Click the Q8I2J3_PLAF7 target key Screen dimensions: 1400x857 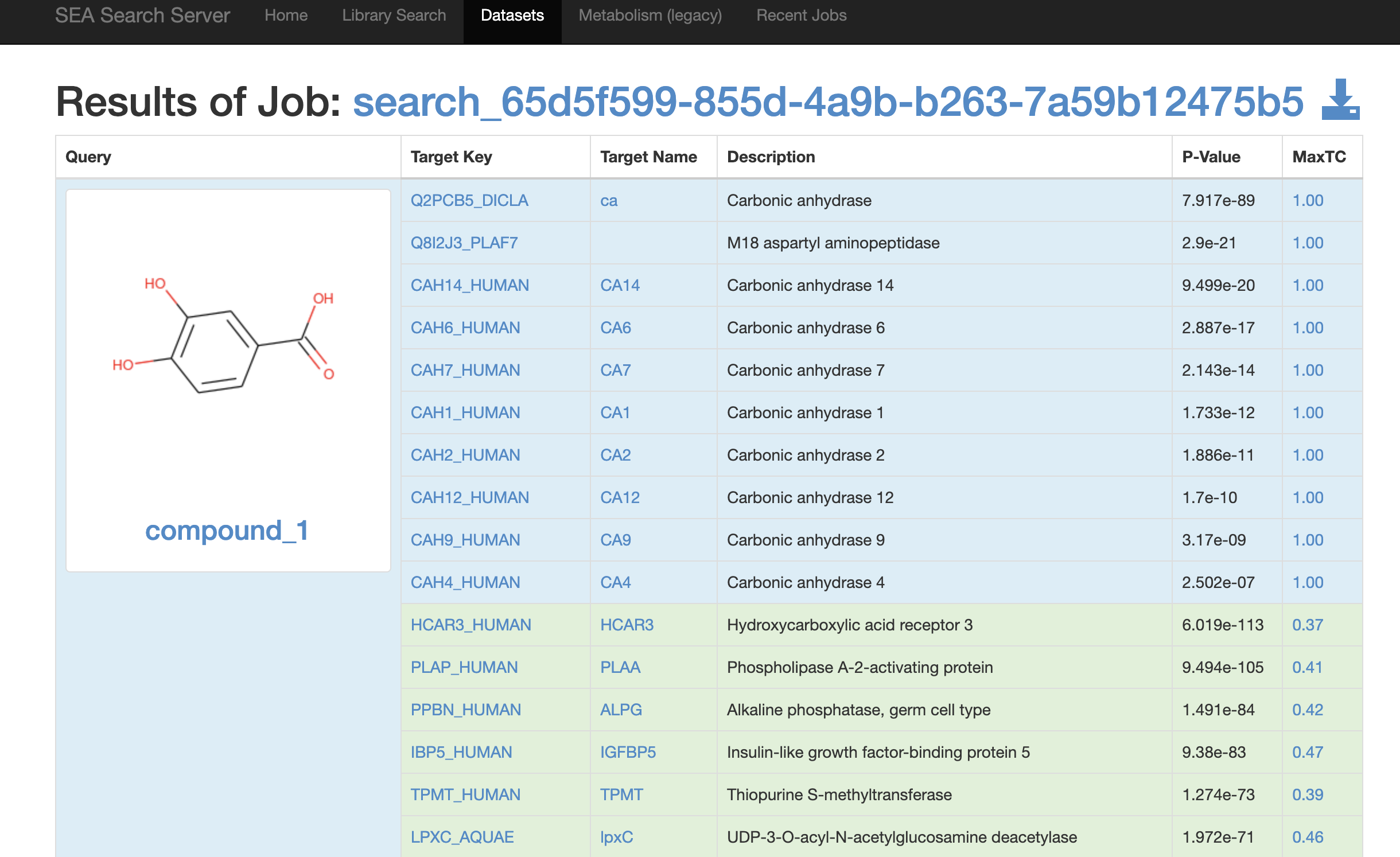464,243
